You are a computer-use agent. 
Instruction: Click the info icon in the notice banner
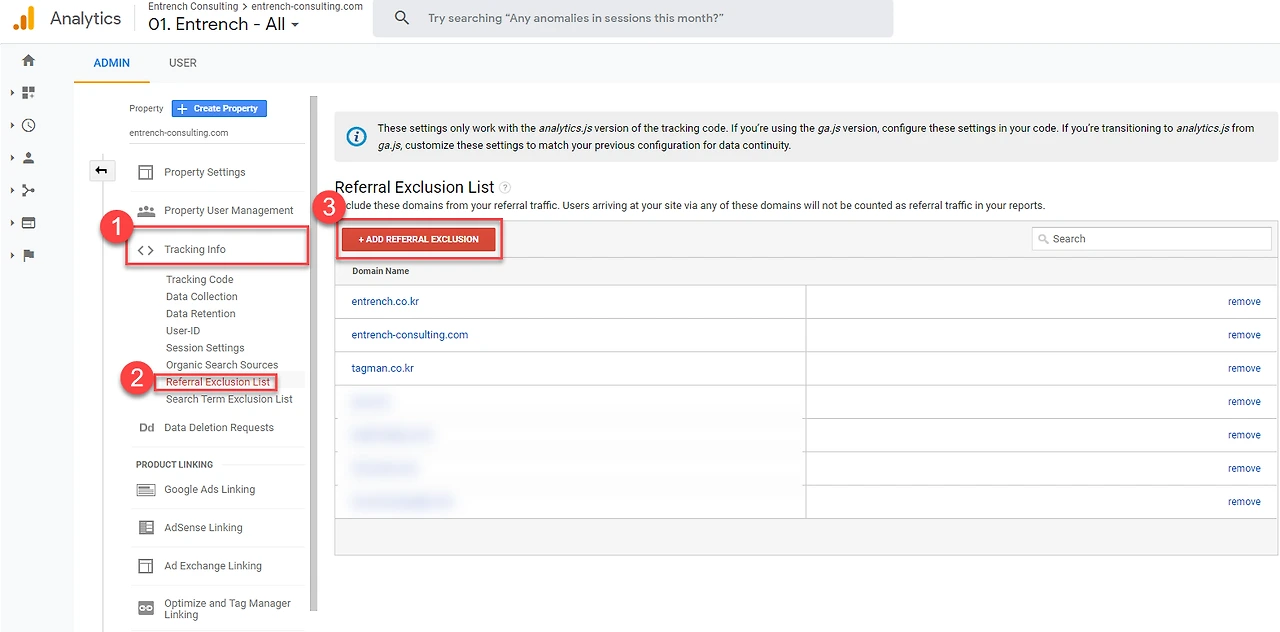tap(356, 137)
